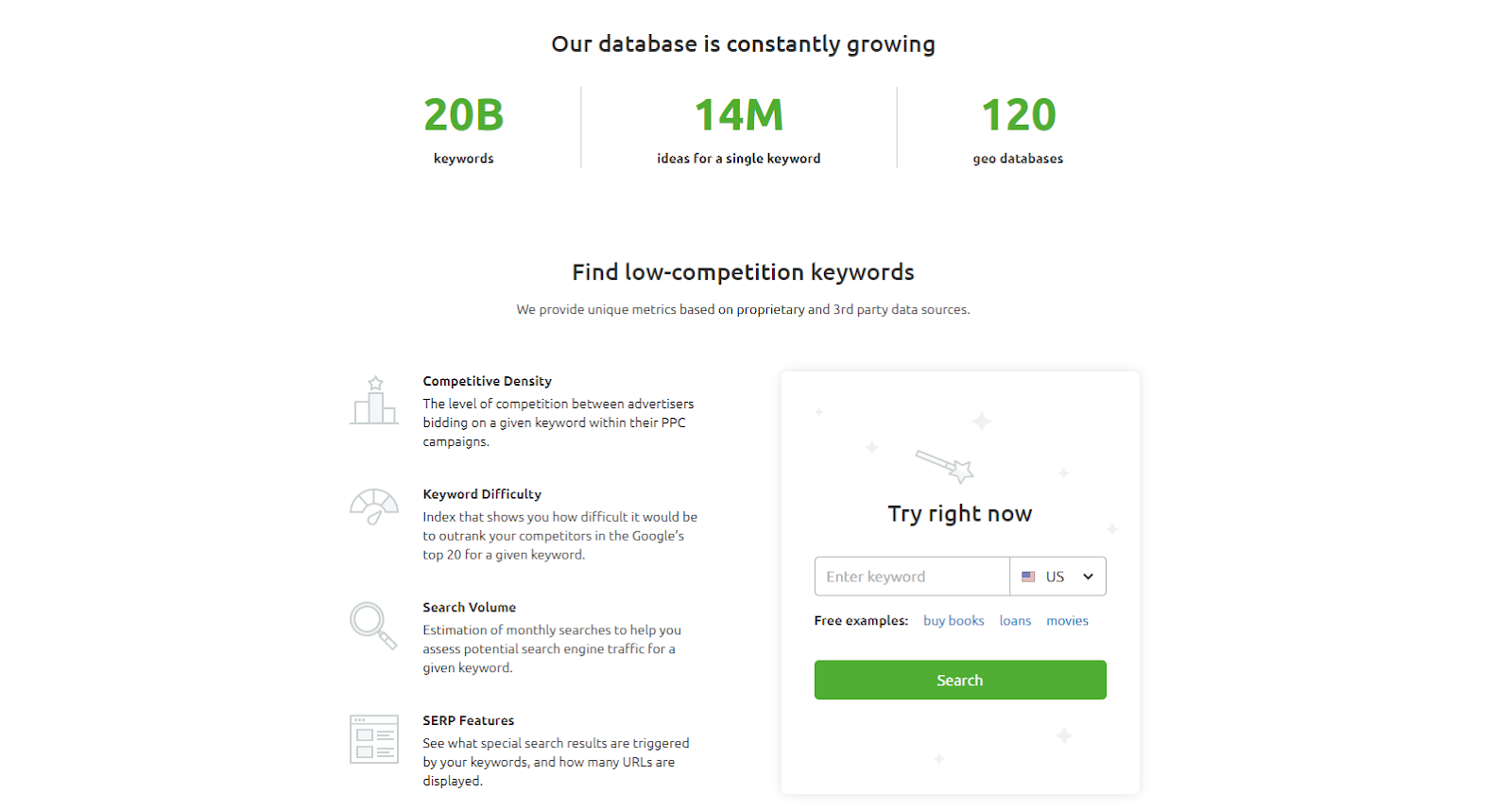Click the Keyword Difficulty gauge icon
Image resolution: width=1512 pixels, height=810 pixels.
point(374,507)
